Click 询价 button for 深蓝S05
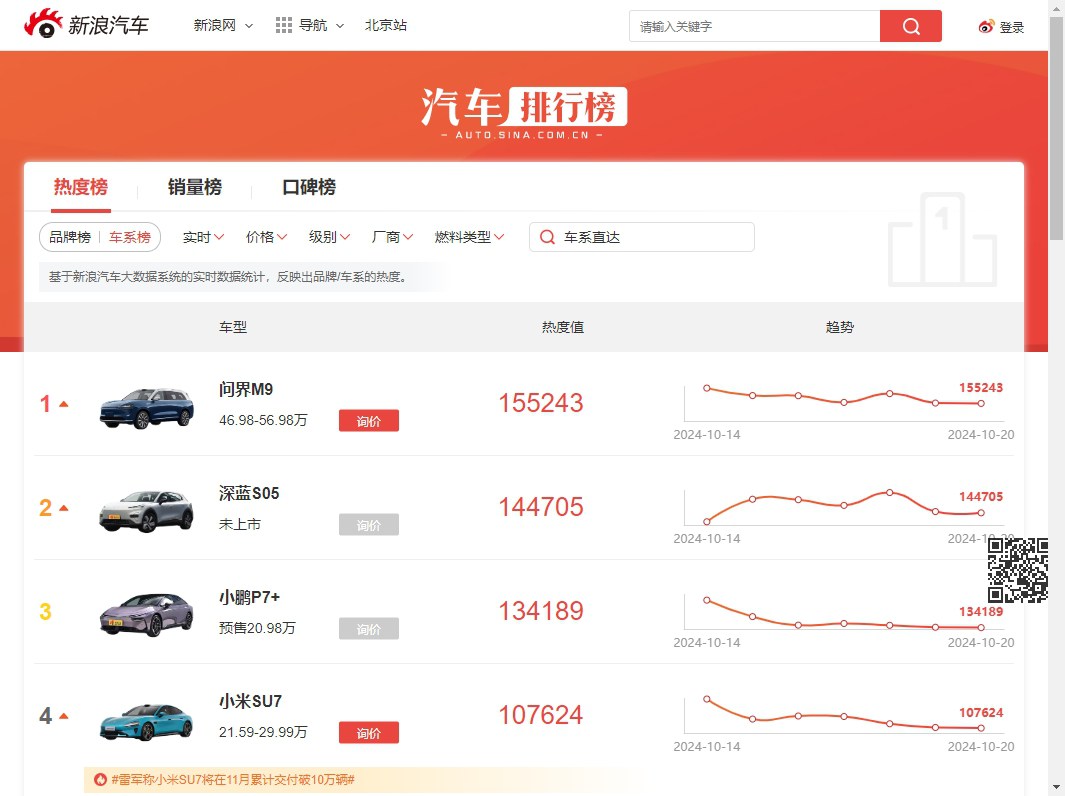1065x796 pixels. pyautogui.click(x=369, y=525)
